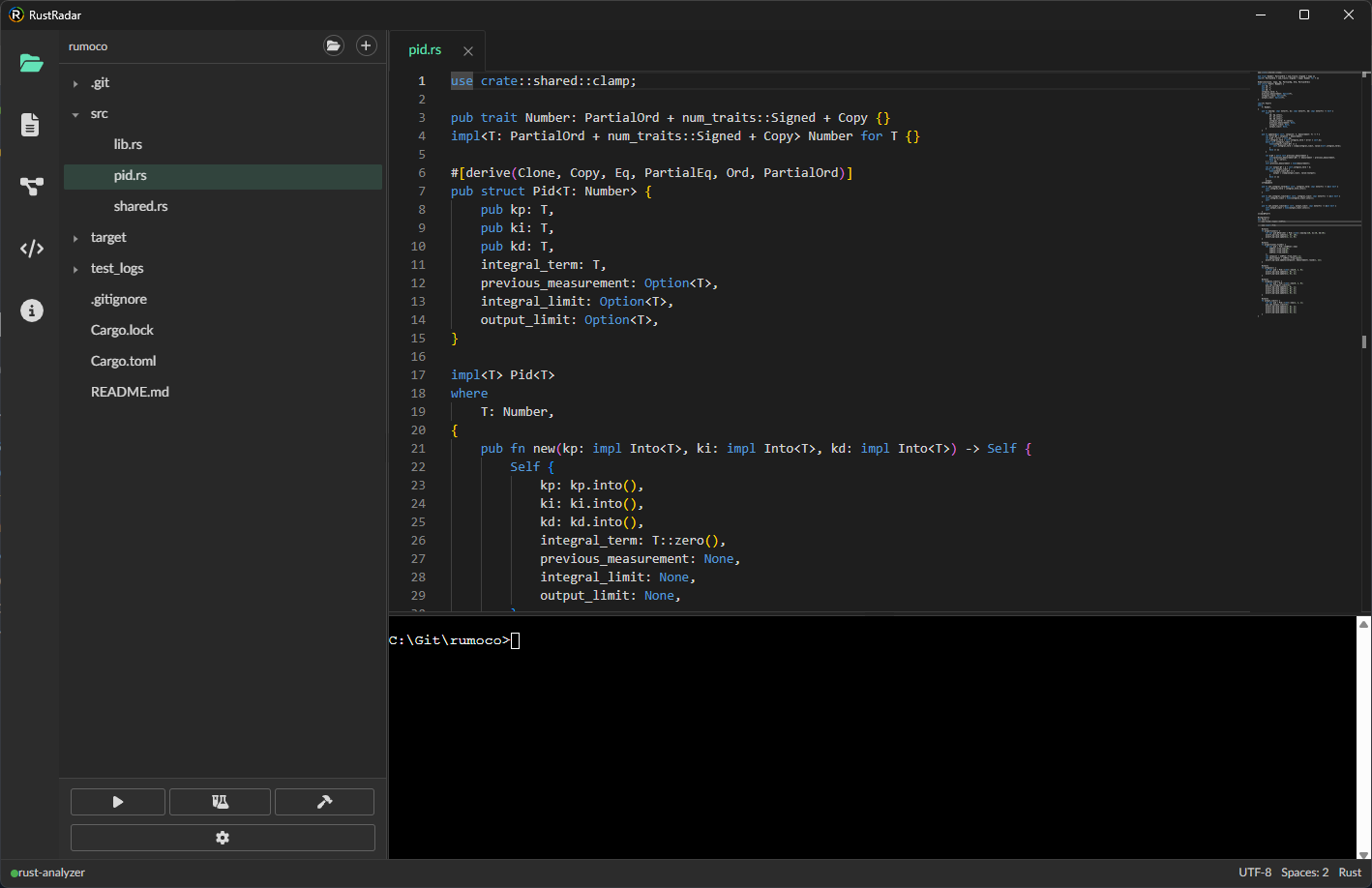Viewport: 1372px width, 888px height.
Task: Click the terminal prompt input area
Action: [515, 640]
